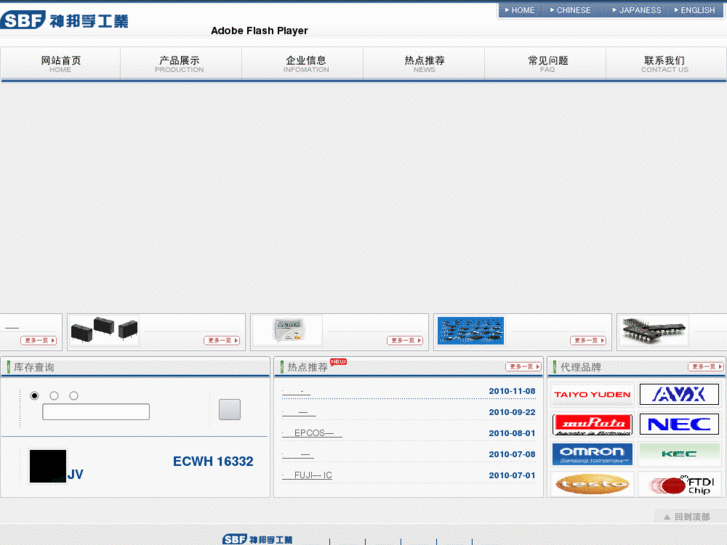Open the OMRON brand logo
The width and height of the screenshot is (727, 545).
tap(592, 454)
